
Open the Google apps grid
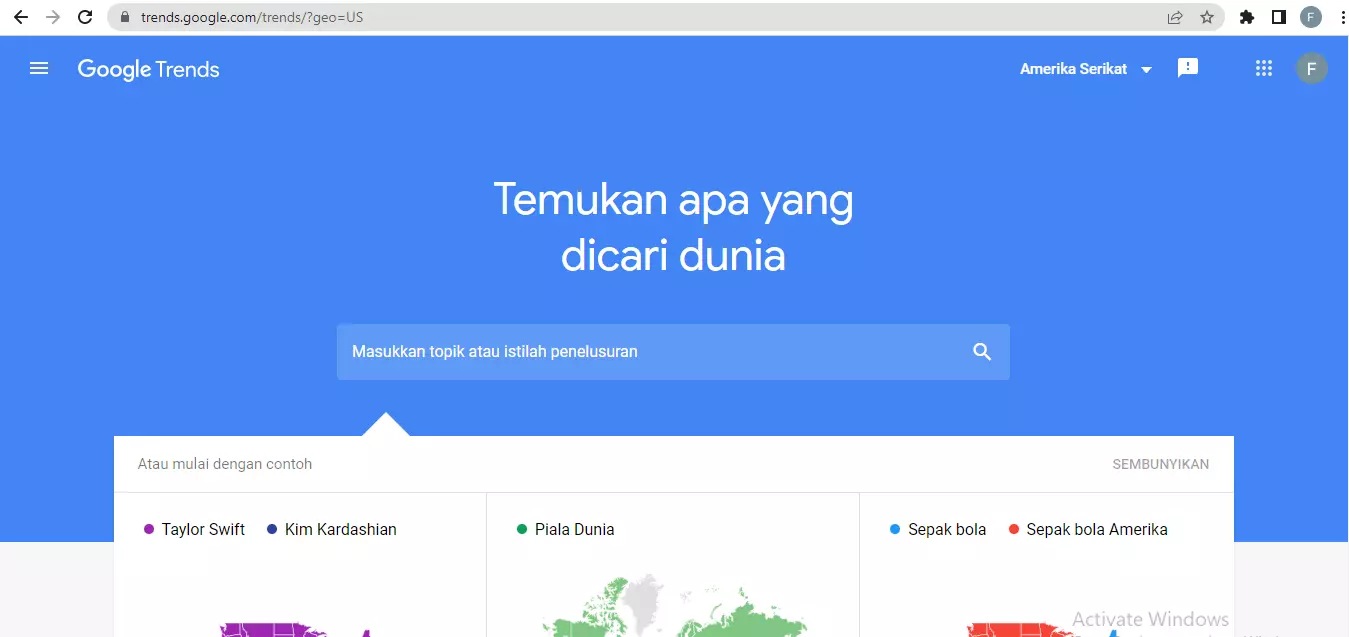(1264, 68)
